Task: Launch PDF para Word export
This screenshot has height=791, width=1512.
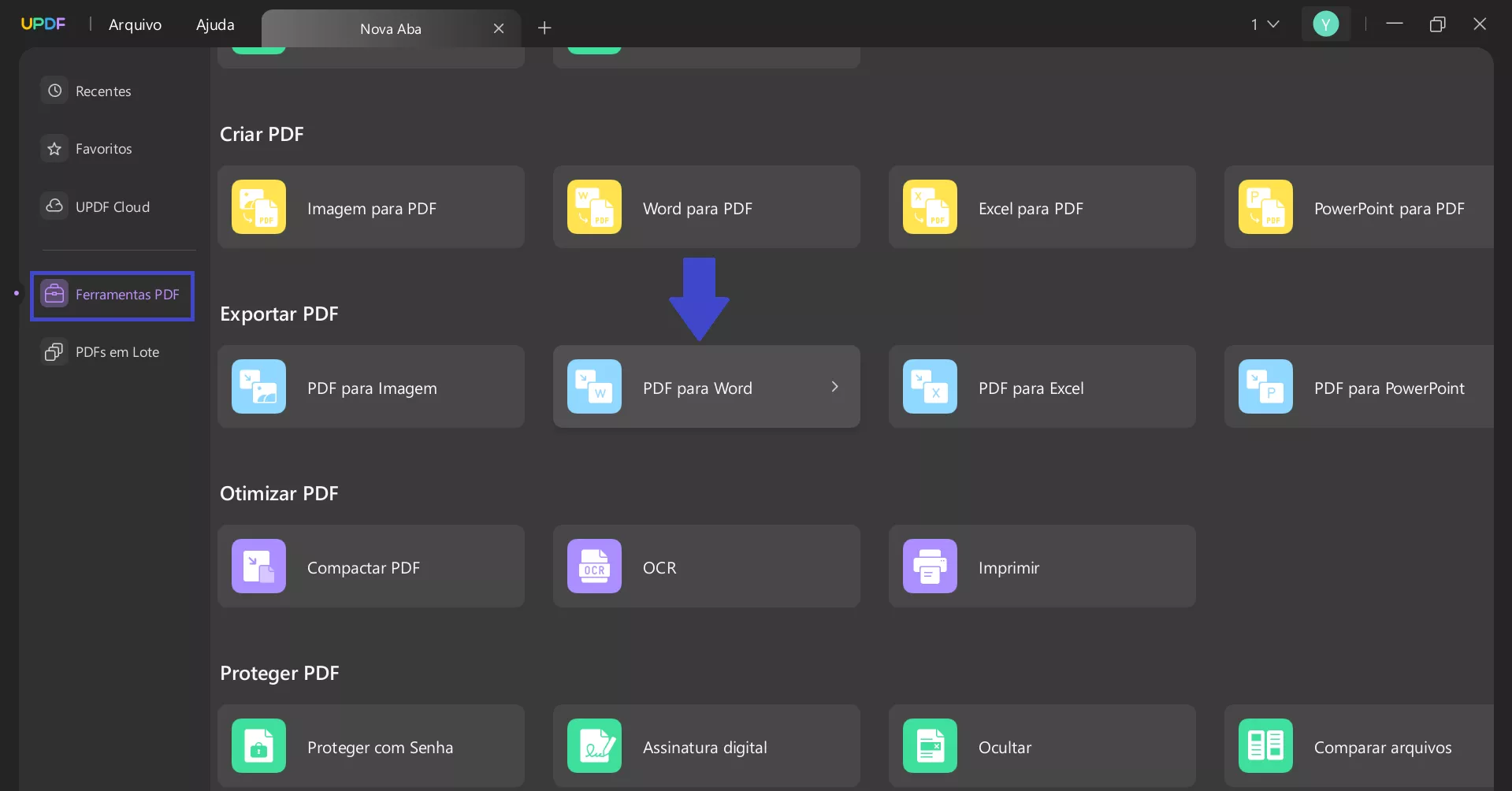Action: pyautogui.click(x=707, y=387)
